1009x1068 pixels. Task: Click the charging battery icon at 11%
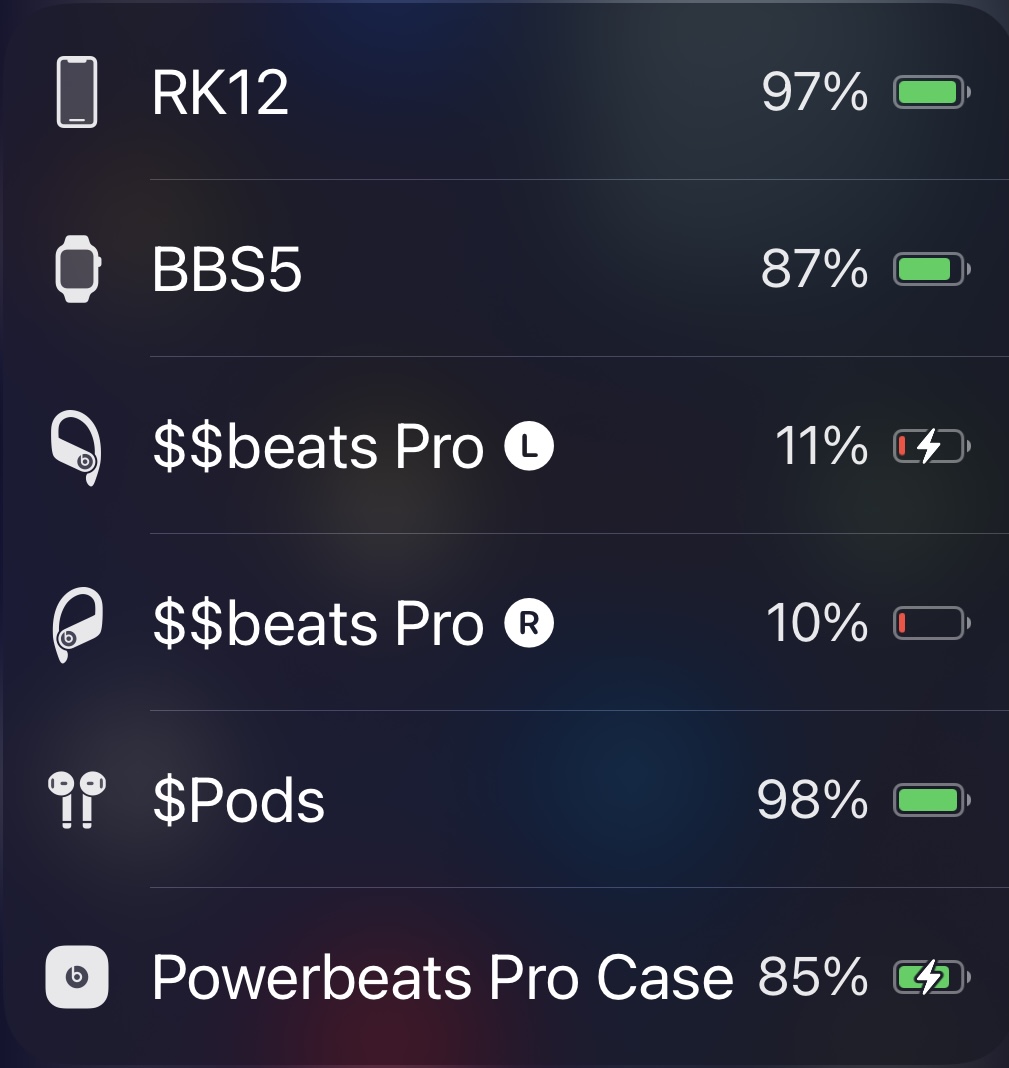click(x=931, y=446)
